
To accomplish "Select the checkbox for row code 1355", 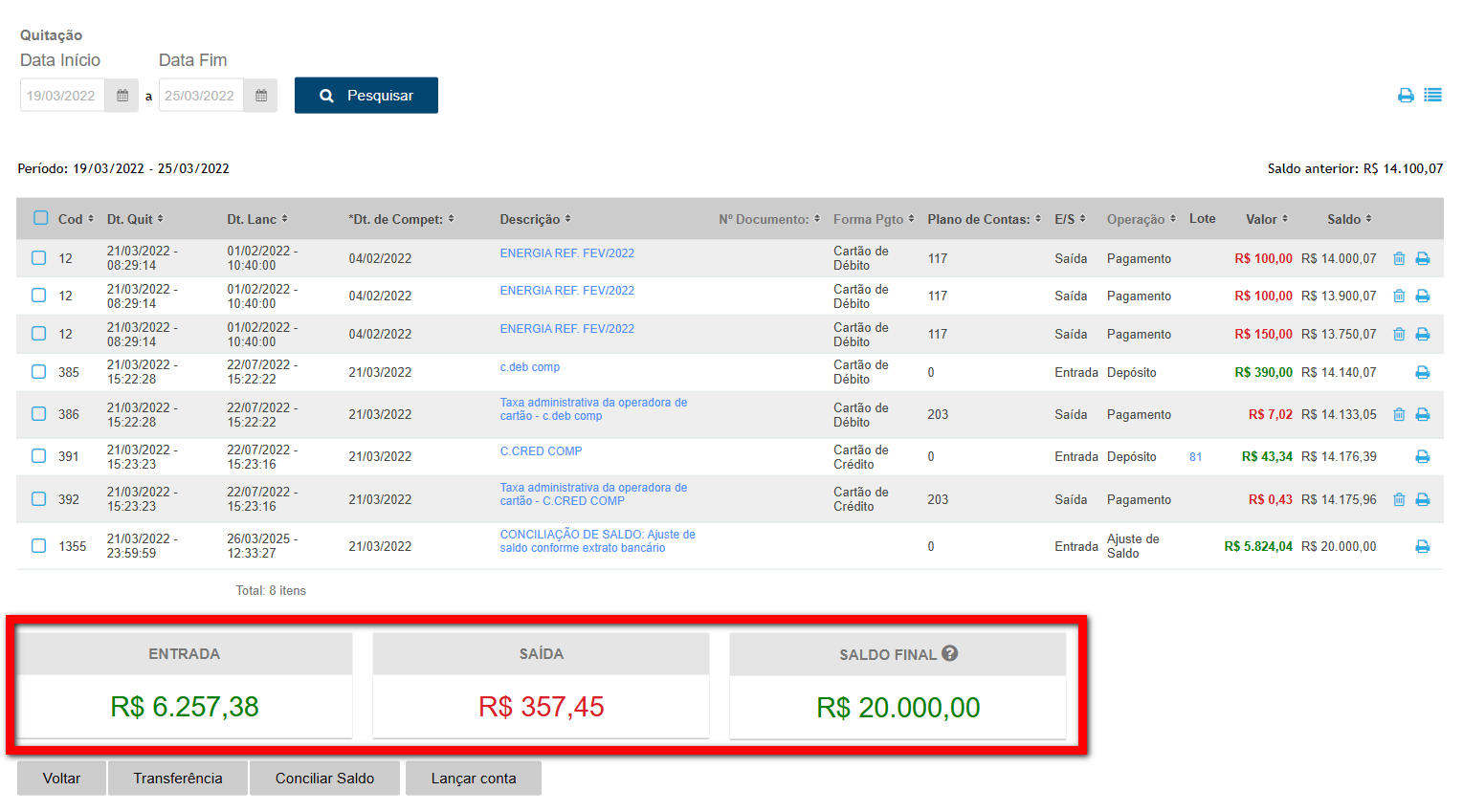I will [39, 546].
